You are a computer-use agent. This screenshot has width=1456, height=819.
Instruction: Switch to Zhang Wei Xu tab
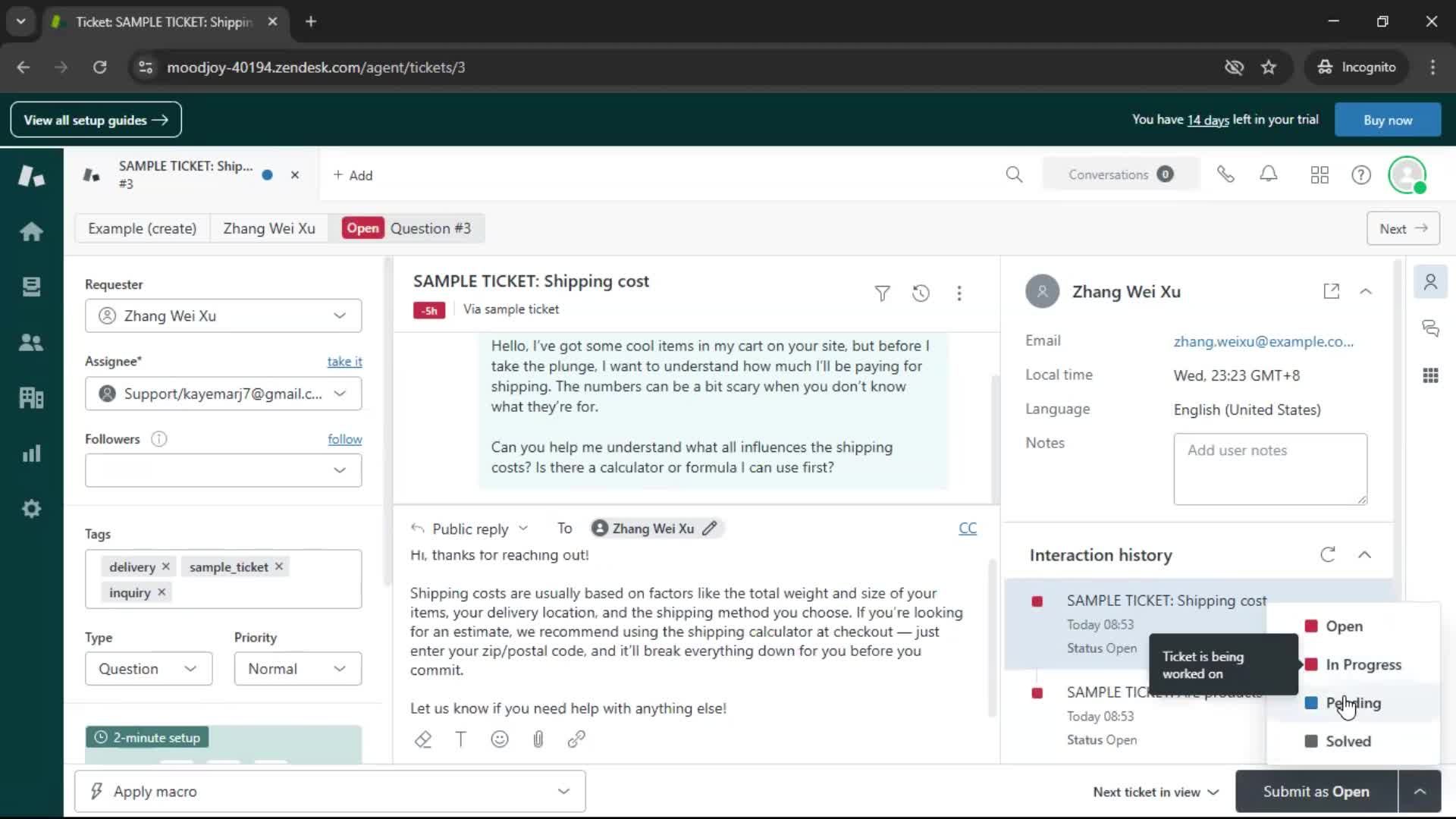click(269, 228)
